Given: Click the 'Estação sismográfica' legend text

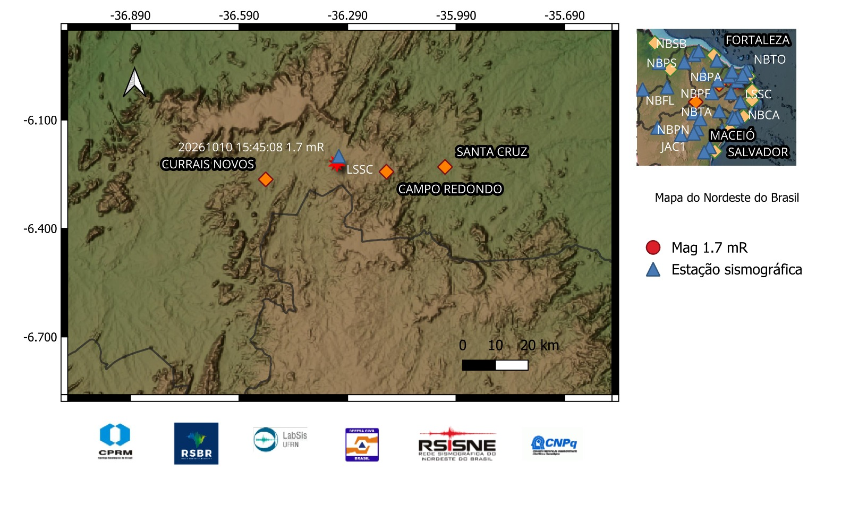Looking at the screenshot, I should tap(737, 269).
